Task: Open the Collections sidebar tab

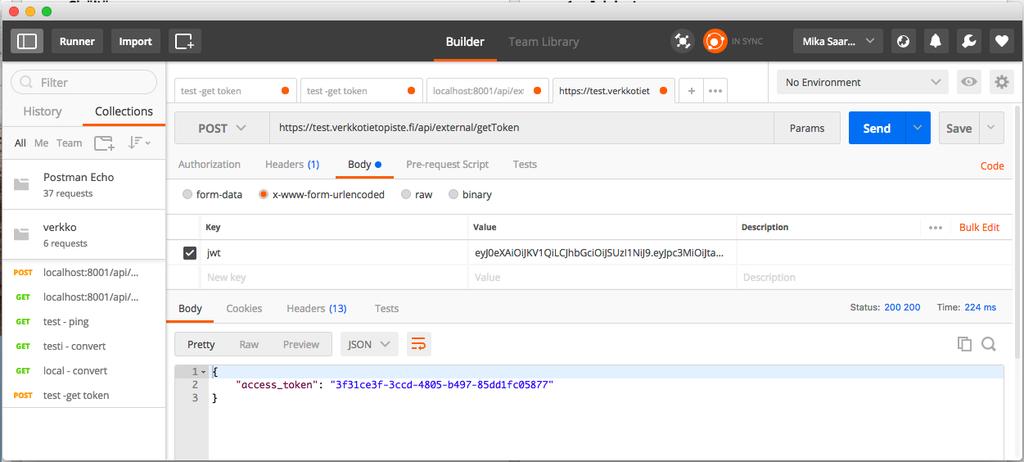Action: pos(123,111)
